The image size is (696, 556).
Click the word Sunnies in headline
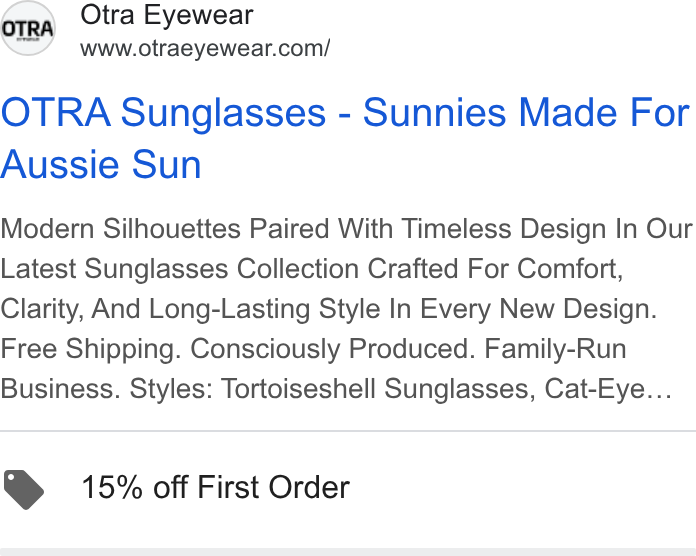click(x=435, y=112)
